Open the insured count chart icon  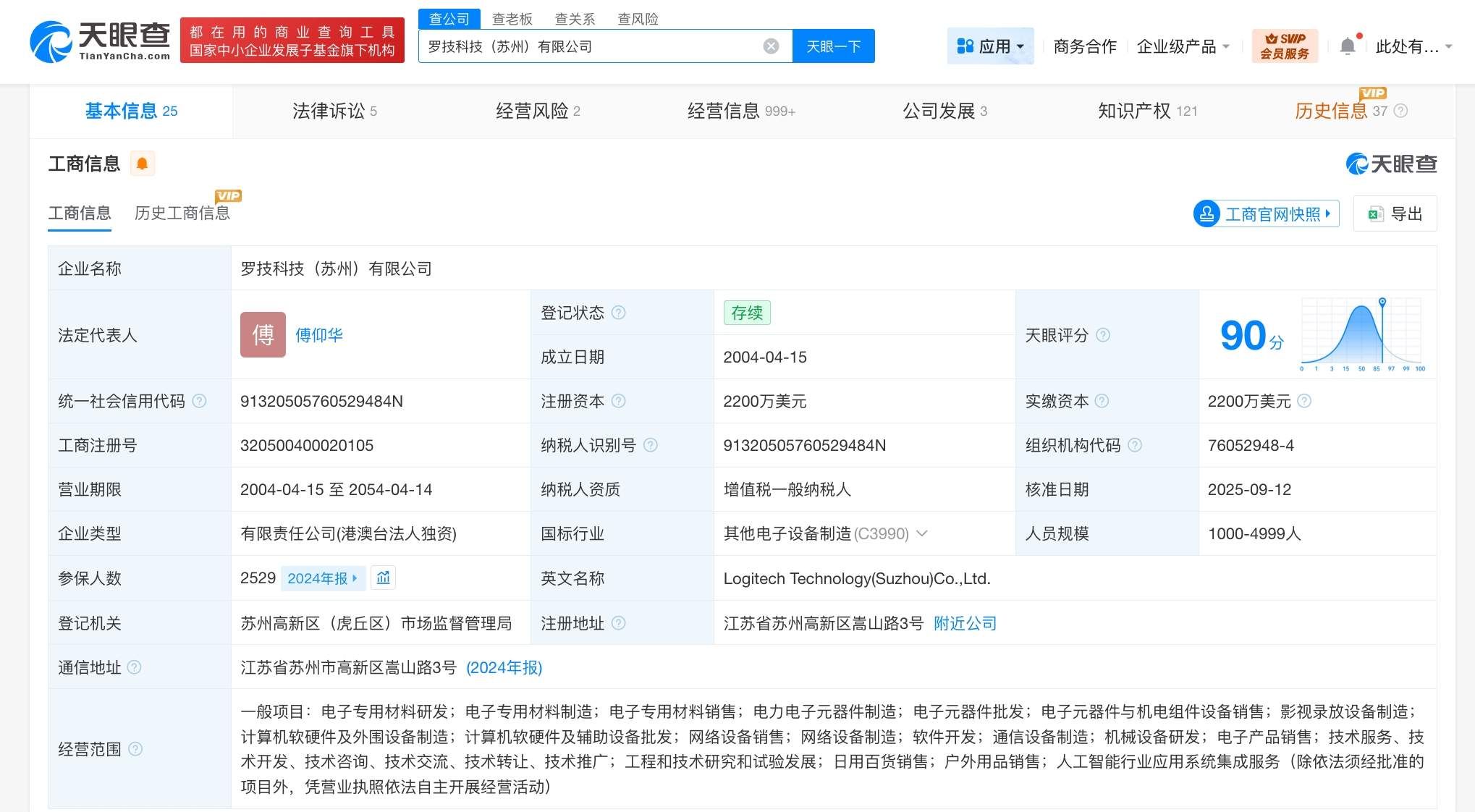[x=383, y=578]
